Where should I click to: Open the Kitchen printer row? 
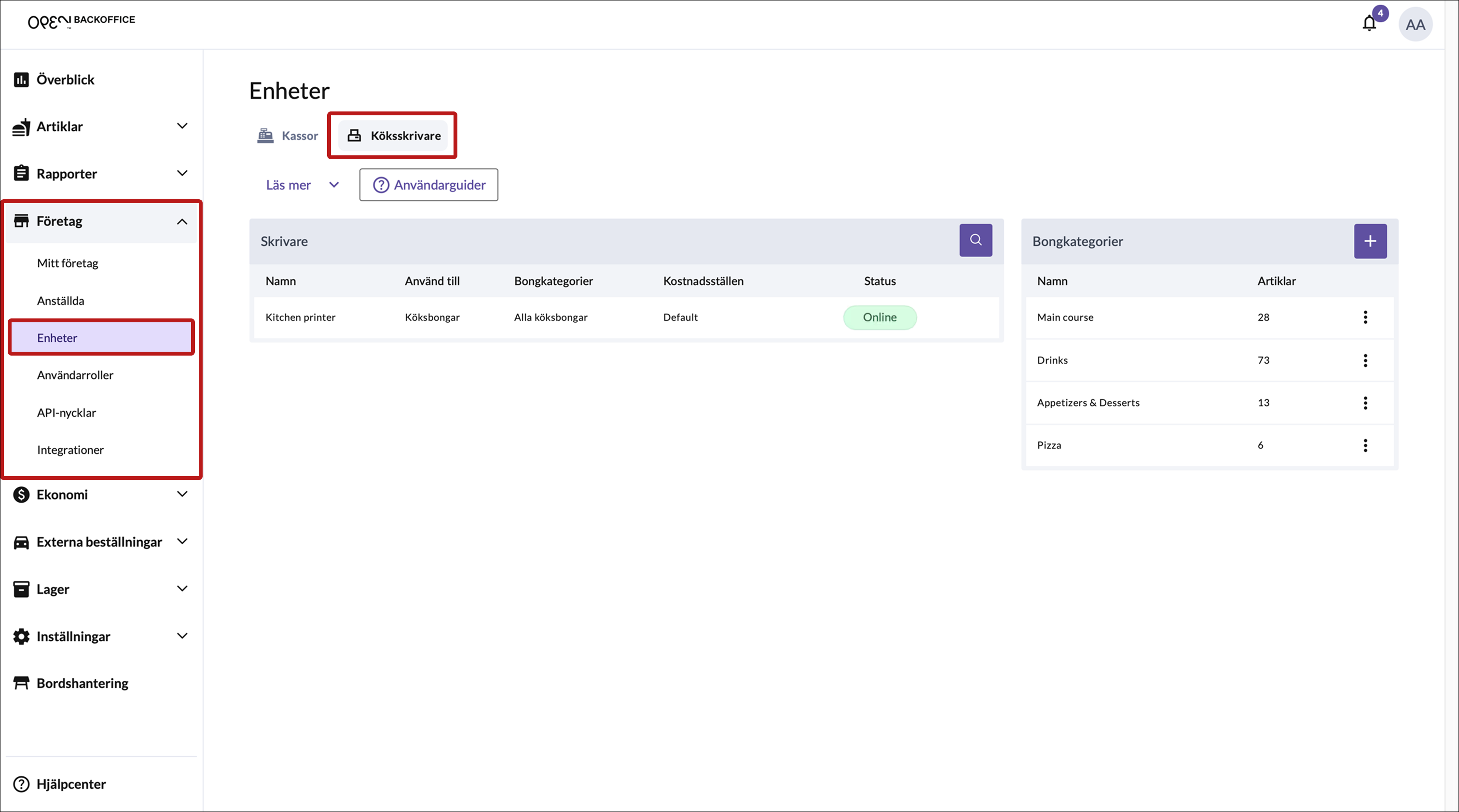point(300,317)
